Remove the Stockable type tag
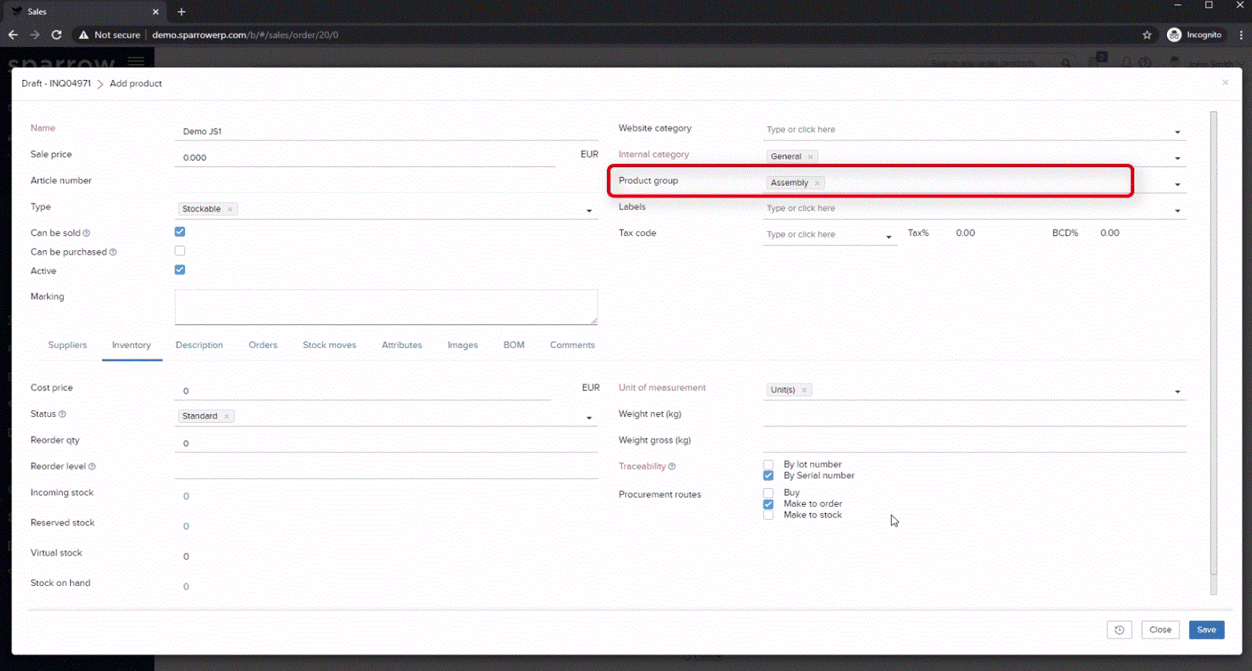The height and width of the screenshot is (671, 1252). 229,210
